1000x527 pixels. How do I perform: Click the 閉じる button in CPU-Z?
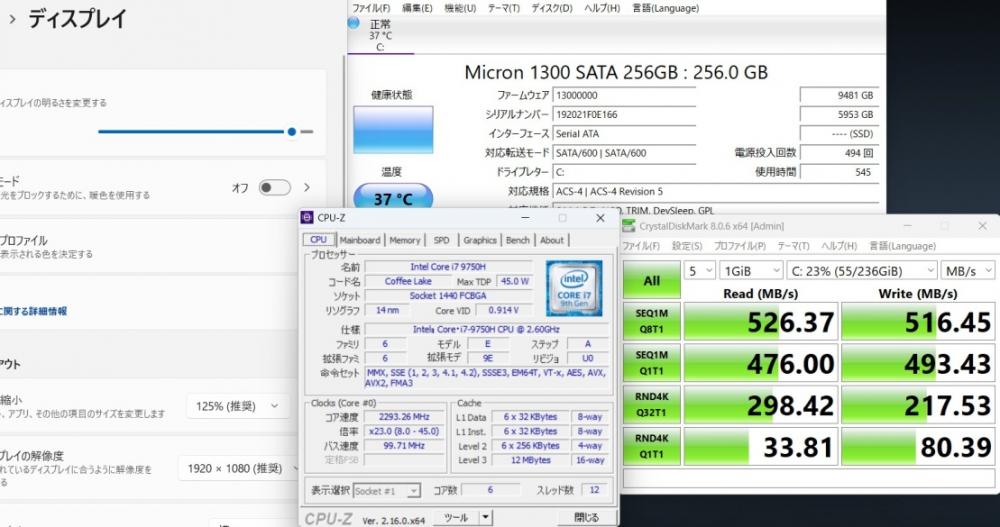[x=586, y=518]
